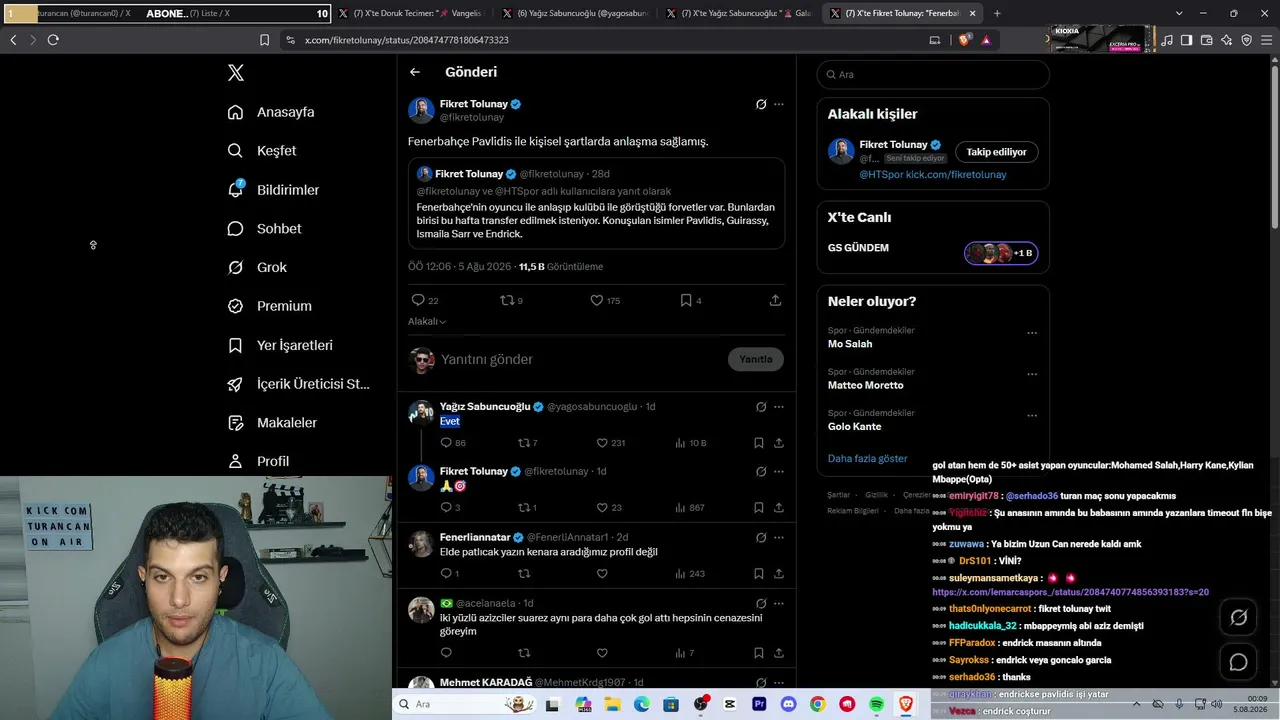Open Grok from the sidebar menu
The height and width of the screenshot is (720, 1280).
tap(257, 268)
